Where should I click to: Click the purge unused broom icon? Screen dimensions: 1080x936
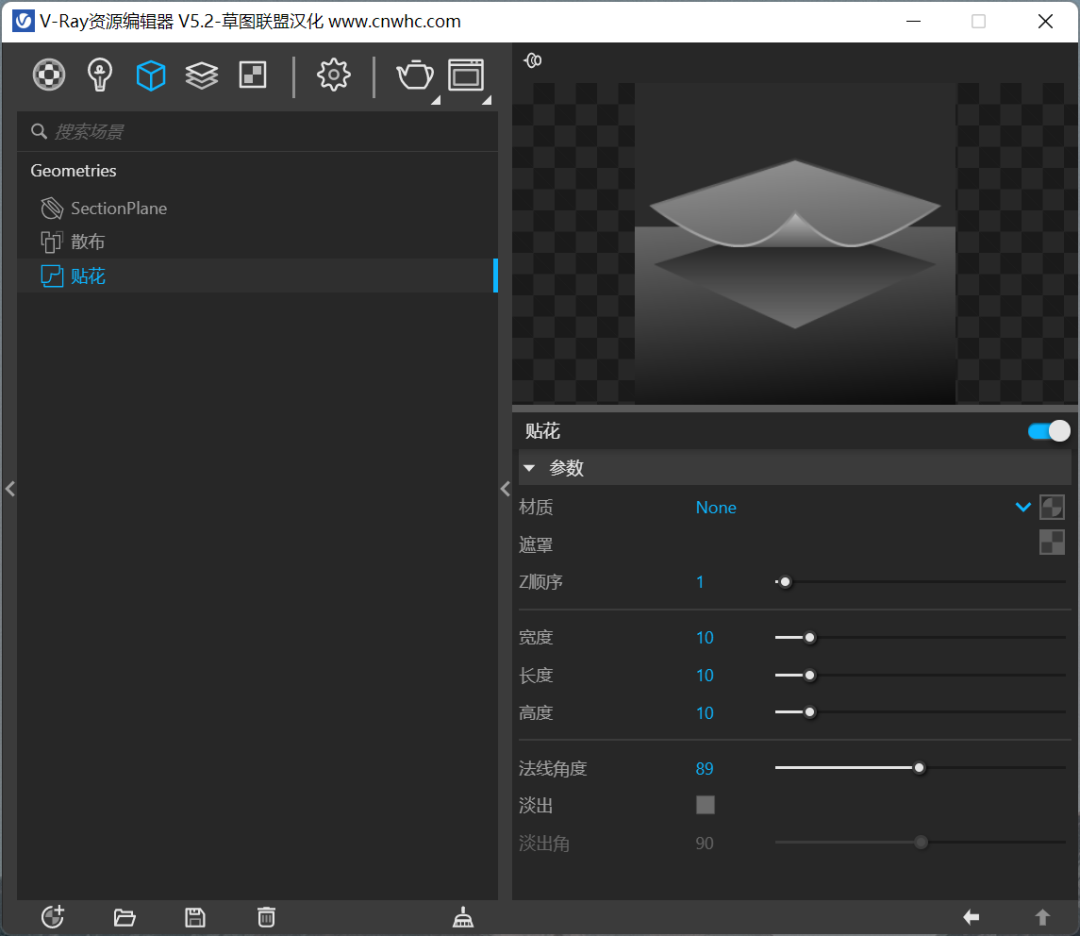463,917
